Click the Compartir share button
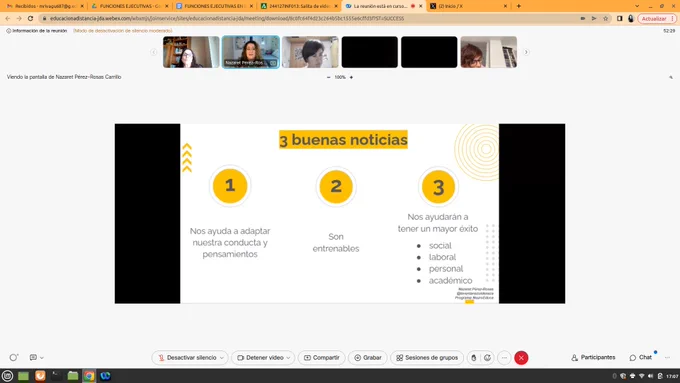Screen dimensions: 680x383 [321, 358]
